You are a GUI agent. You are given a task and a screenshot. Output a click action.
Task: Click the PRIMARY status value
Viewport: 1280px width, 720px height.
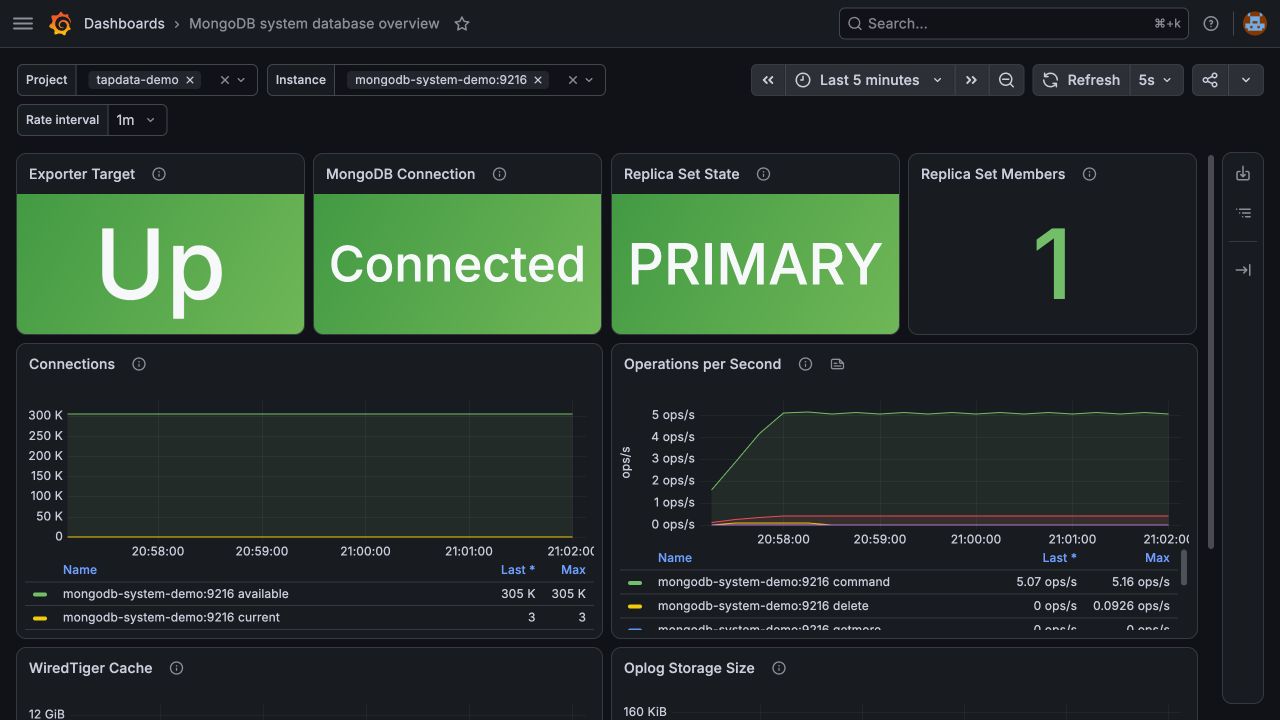tap(755, 264)
